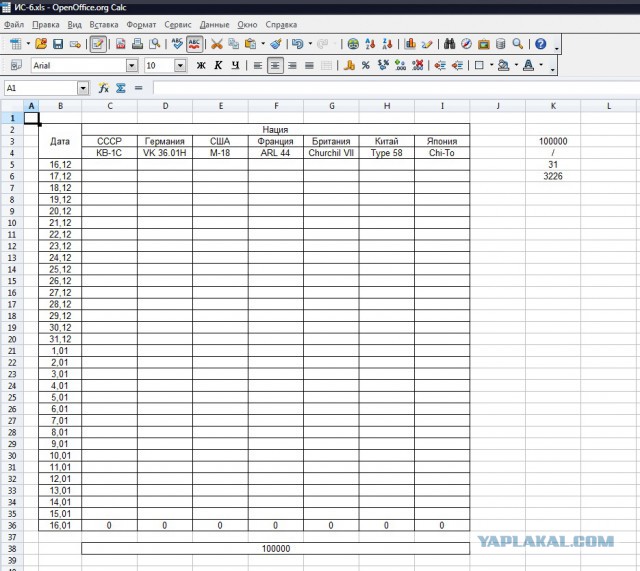Expand the Borders dropdown arrow

(x=491, y=65)
